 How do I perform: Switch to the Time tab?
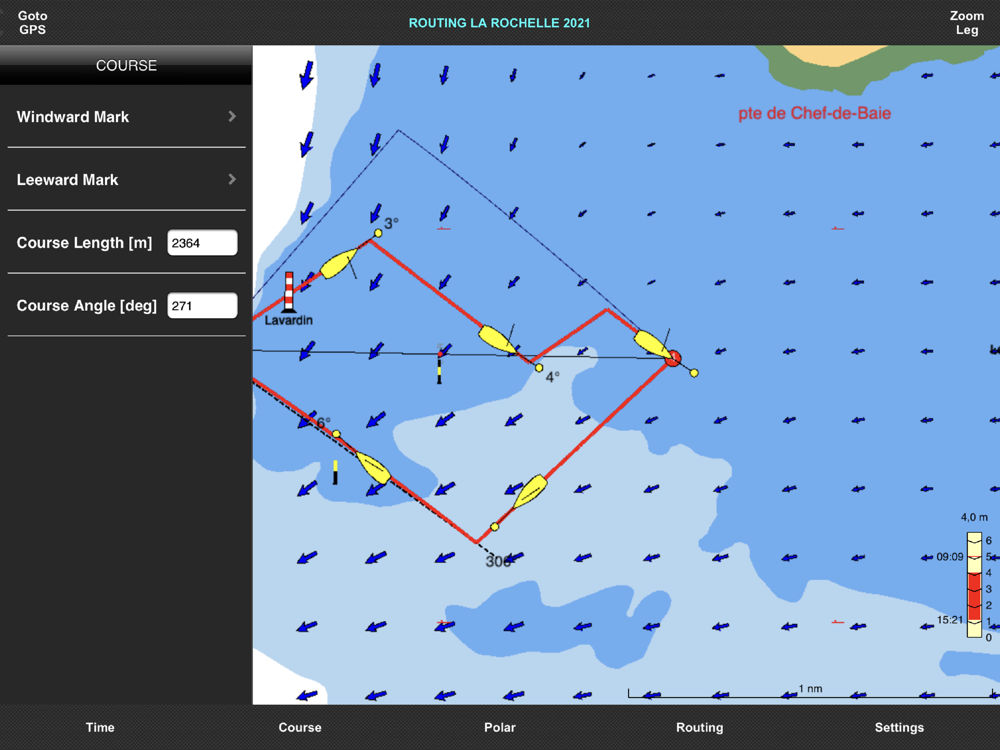[x=100, y=727]
